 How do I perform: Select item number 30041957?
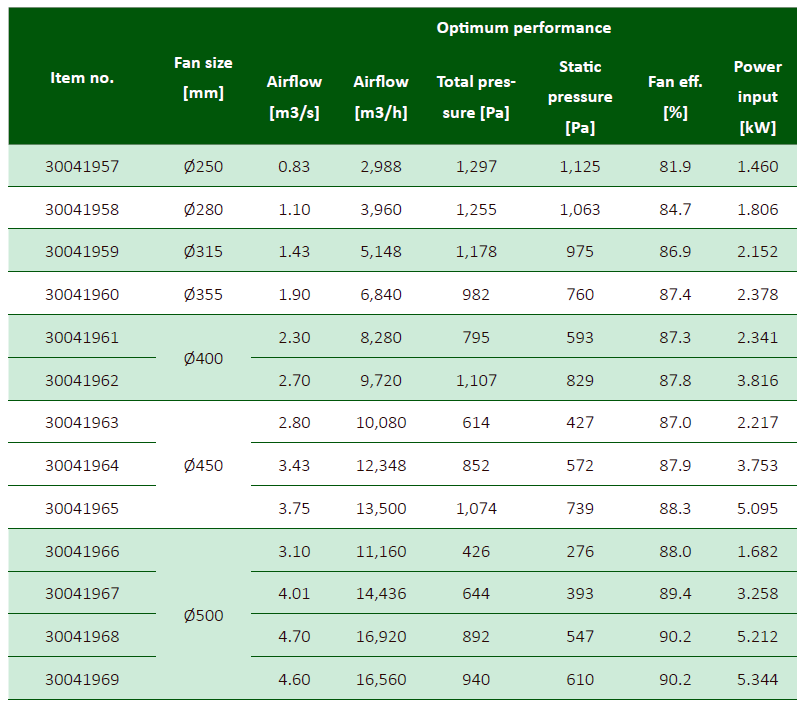(x=82, y=166)
